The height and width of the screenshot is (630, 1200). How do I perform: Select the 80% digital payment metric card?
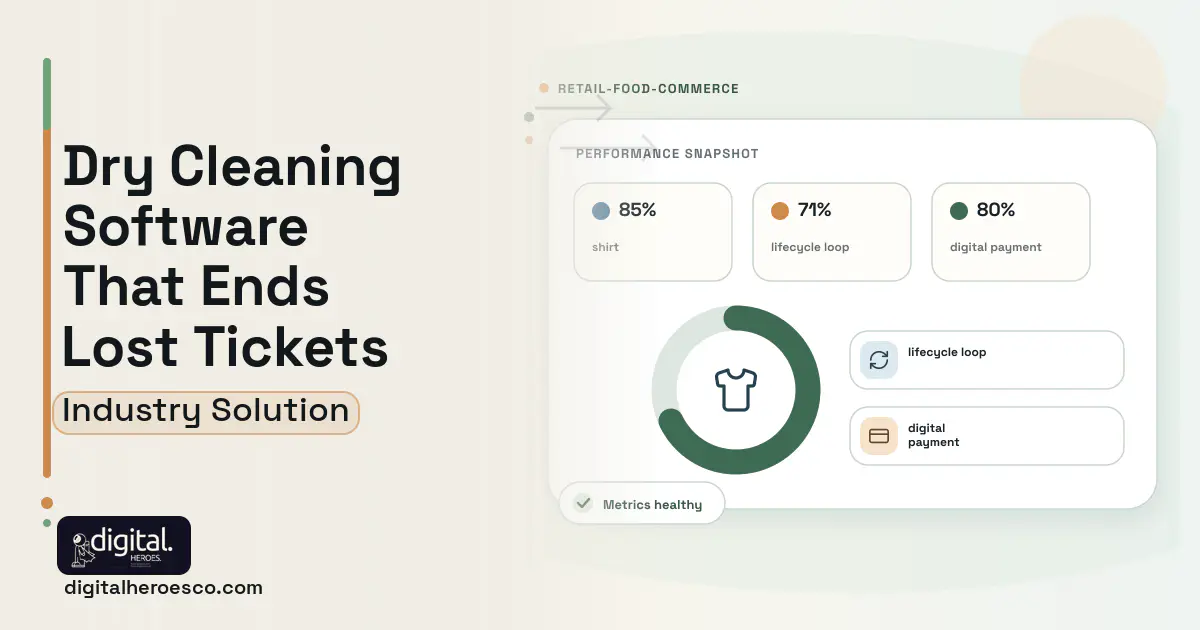[1011, 232]
